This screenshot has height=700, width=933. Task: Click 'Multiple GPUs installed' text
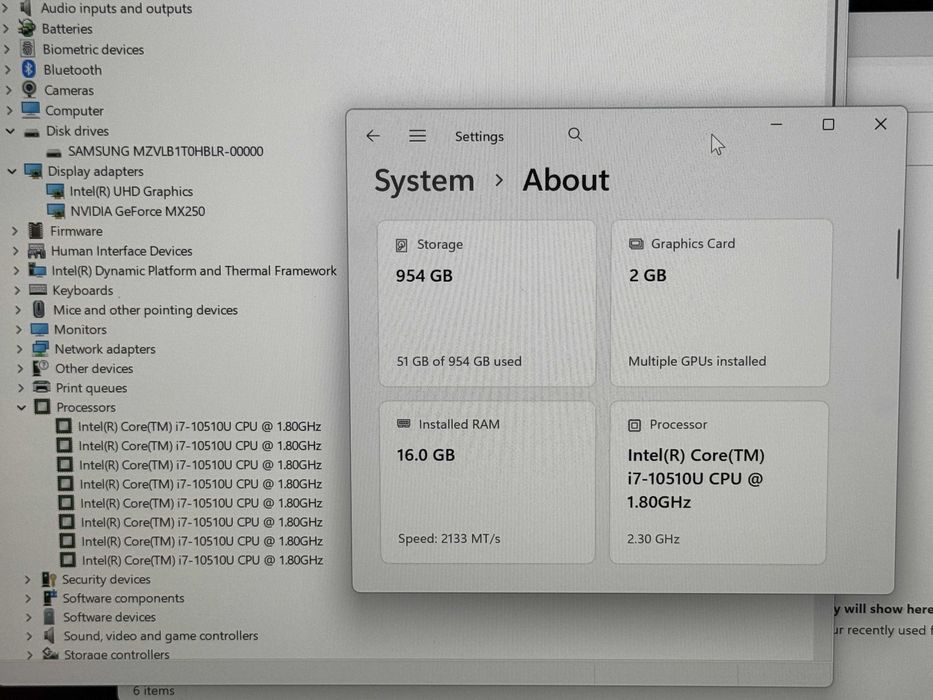(697, 361)
